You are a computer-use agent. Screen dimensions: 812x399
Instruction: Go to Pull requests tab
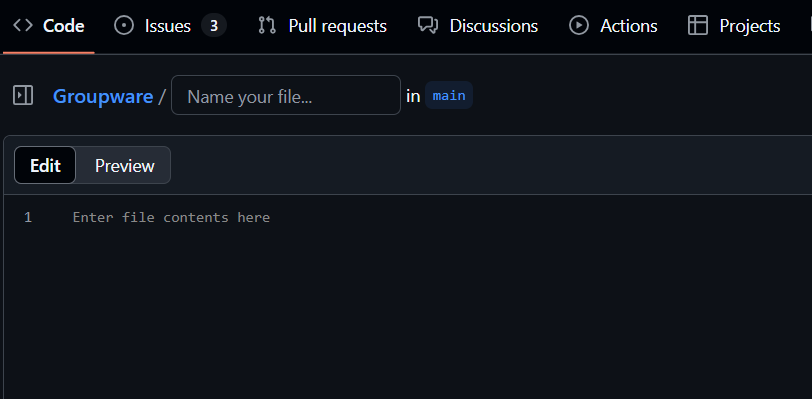click(322, 26)
